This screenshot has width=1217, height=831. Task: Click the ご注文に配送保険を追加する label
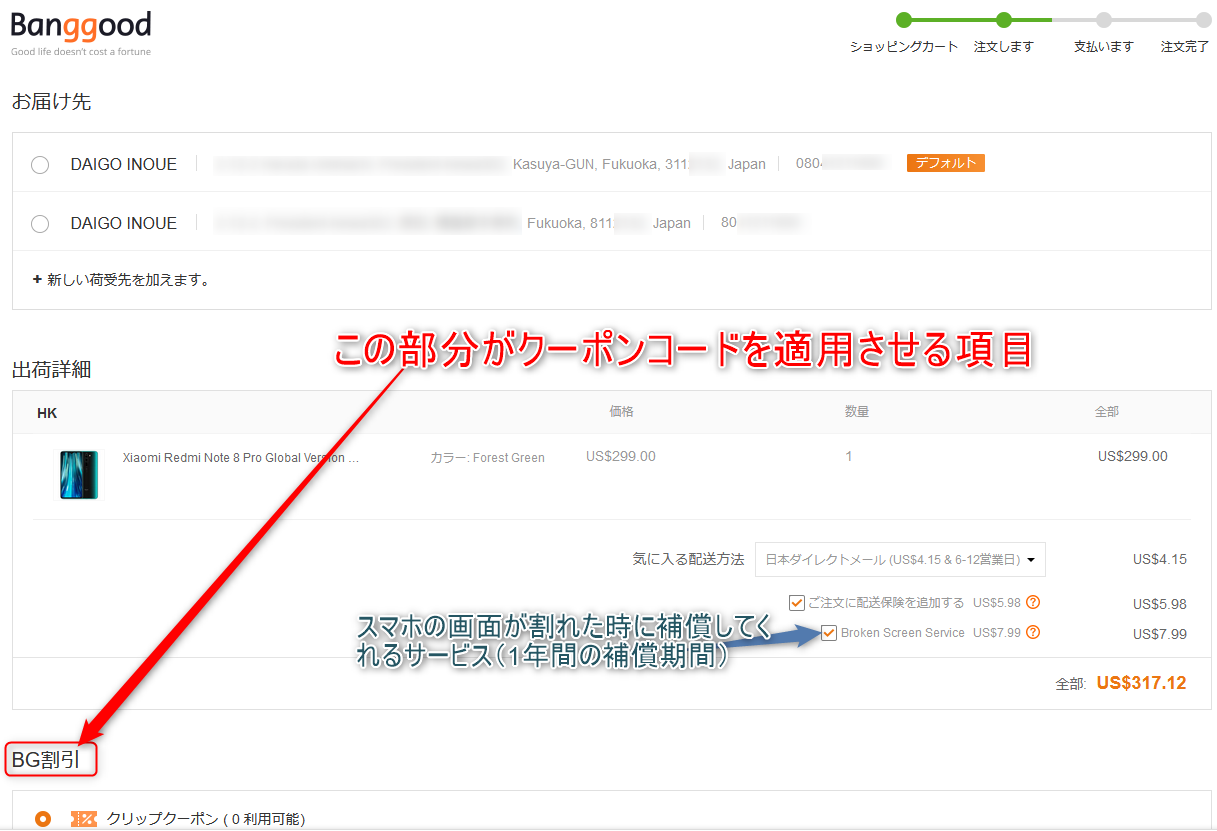(x=886, y=603)
